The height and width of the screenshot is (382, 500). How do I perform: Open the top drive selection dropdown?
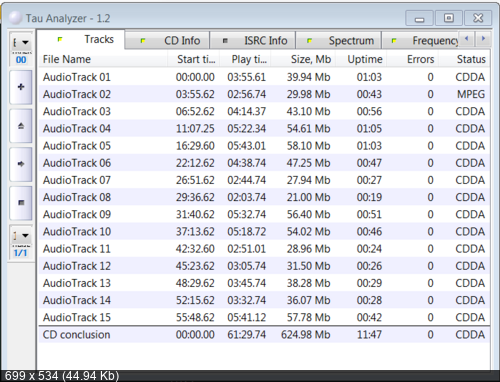[x=21, y=42]
